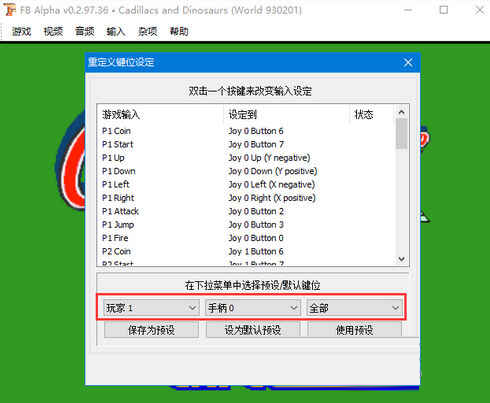Click the input list scrollbar thumb
This screenshot has width=490, height=403.
(402, 134)
